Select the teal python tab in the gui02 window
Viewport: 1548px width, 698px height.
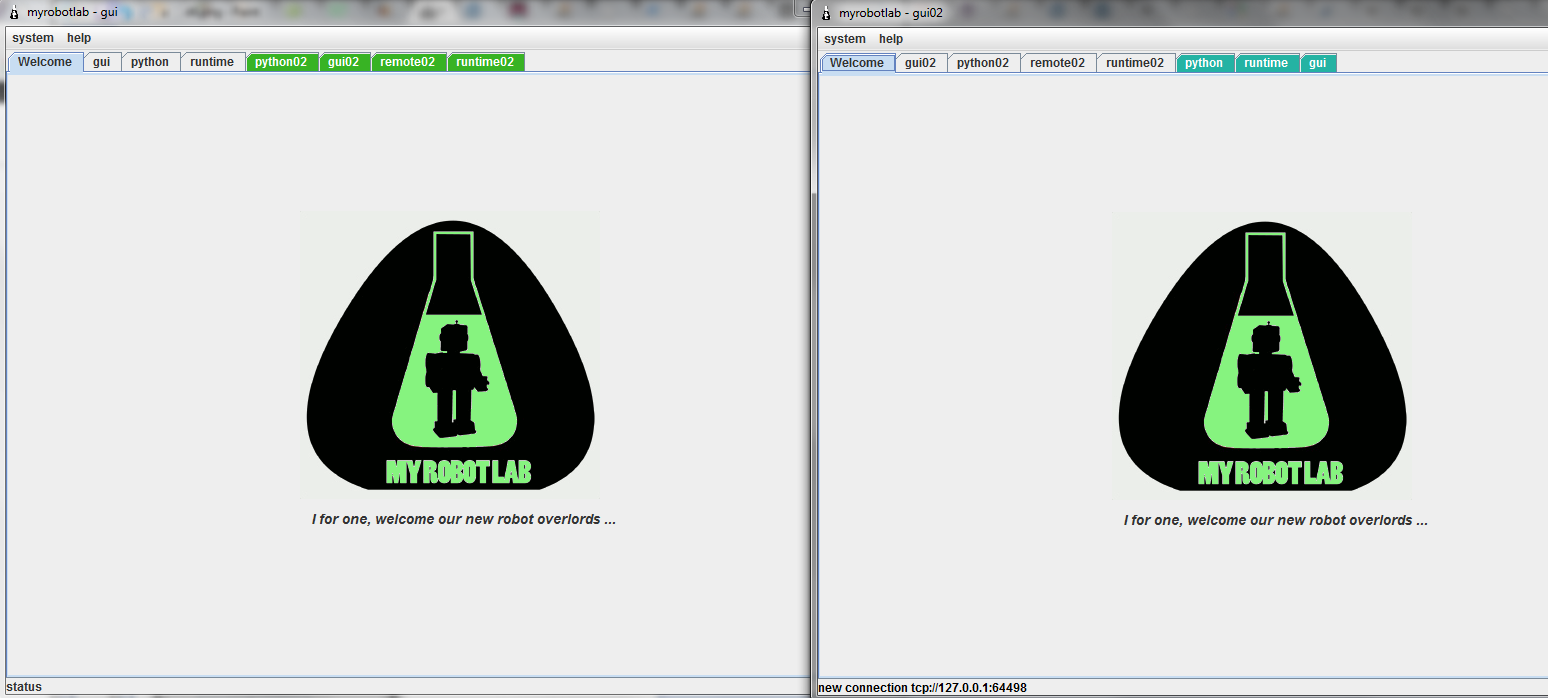(x=1204, y=63)
